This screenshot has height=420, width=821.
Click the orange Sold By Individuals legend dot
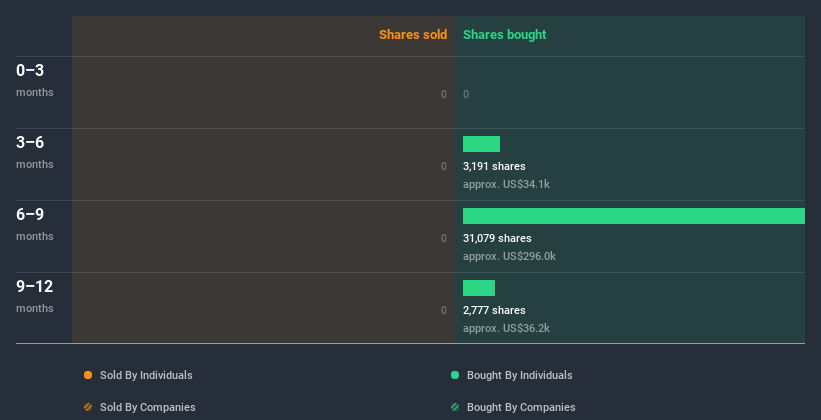pos(88,375)
